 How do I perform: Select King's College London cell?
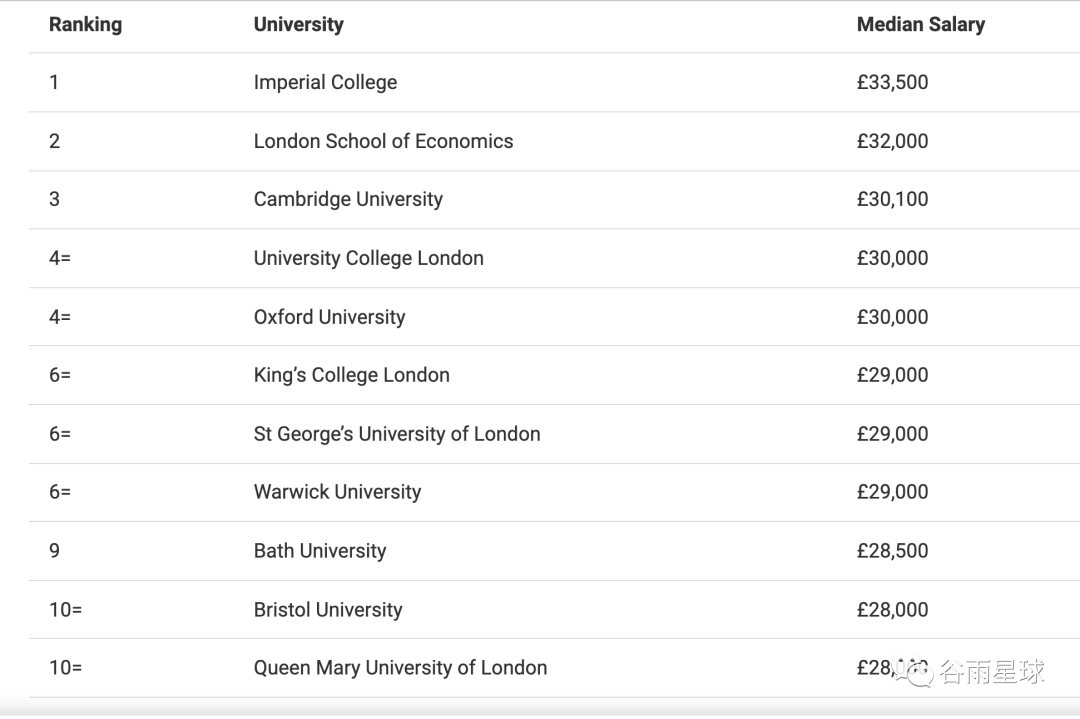coord(351,375)
